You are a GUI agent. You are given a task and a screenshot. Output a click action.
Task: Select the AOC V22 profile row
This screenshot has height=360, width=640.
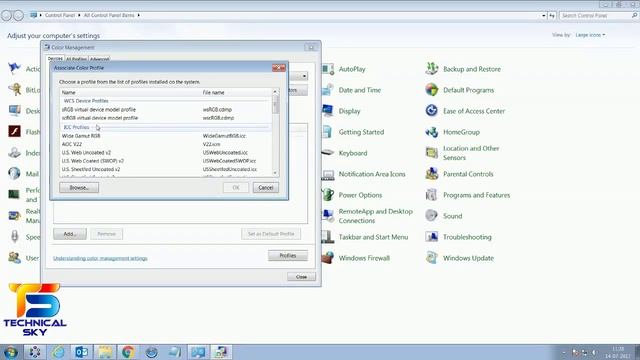pyautogui.click(x=166, y=144)
